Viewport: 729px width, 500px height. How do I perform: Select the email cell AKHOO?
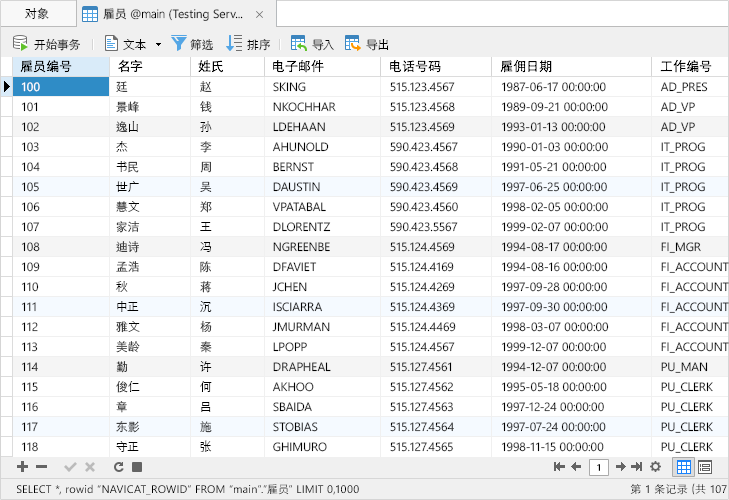[322, 387]
